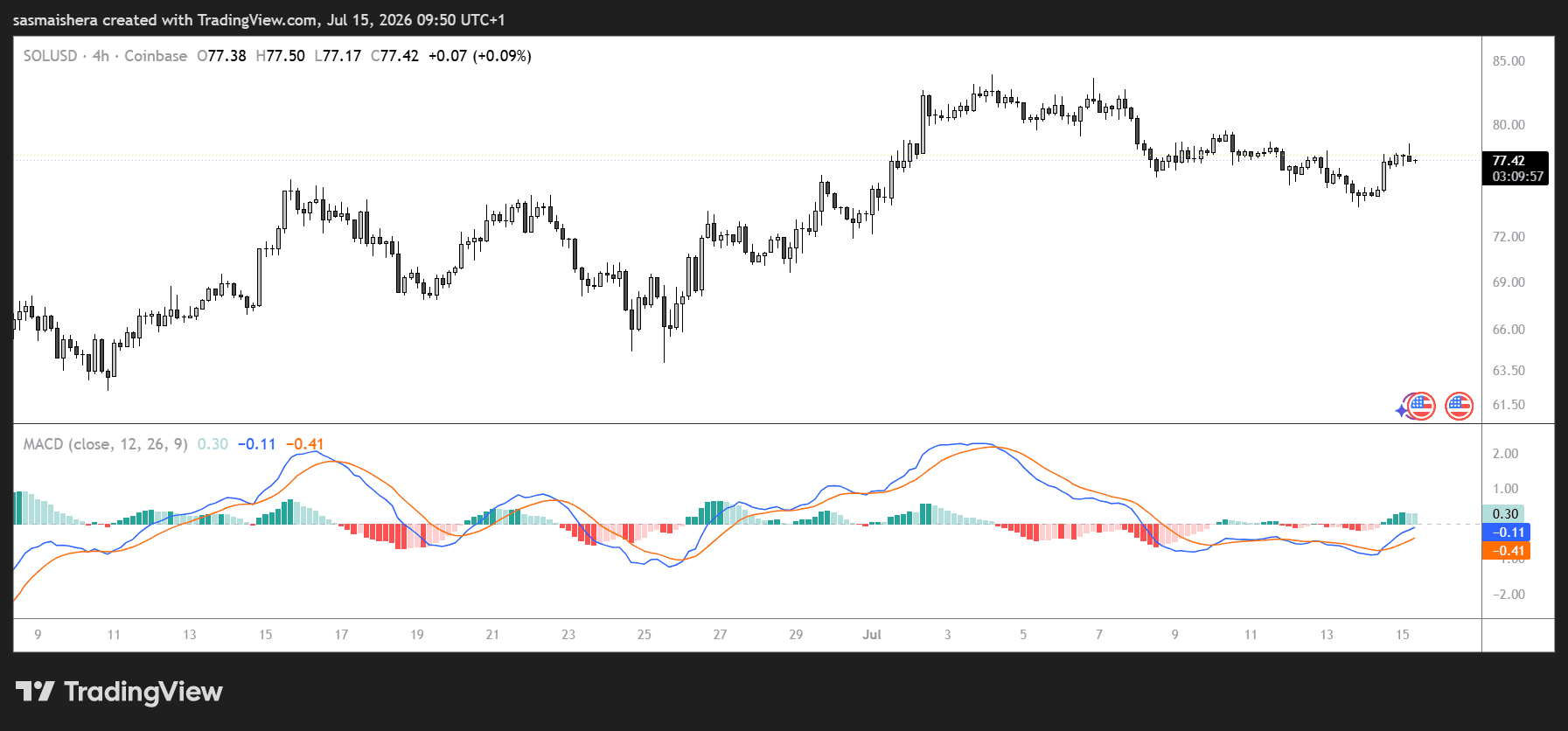Image resolution: width=1568 pixels, height=731 pixels.
Task: Click the SOLUSD symbol name in the legend
Action: click(x=50, y=56)
